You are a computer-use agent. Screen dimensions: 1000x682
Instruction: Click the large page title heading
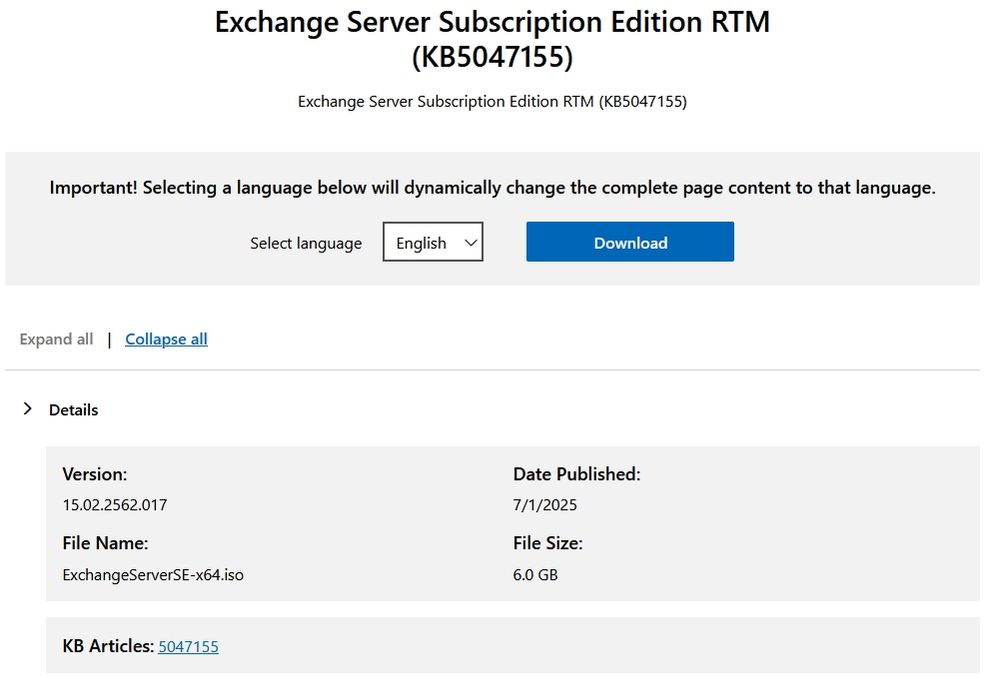pyautogui.click(x=492, y=39)
